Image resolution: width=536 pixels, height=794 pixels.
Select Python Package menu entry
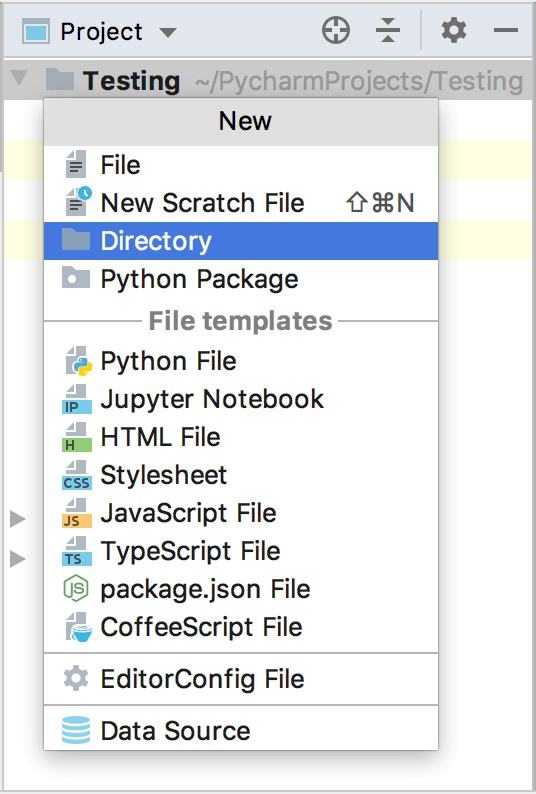[x=241, y=279]
